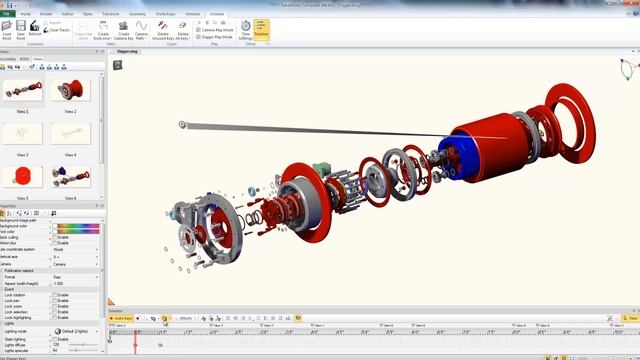Adjust the Lights diffuse slider

coord(83,344)
